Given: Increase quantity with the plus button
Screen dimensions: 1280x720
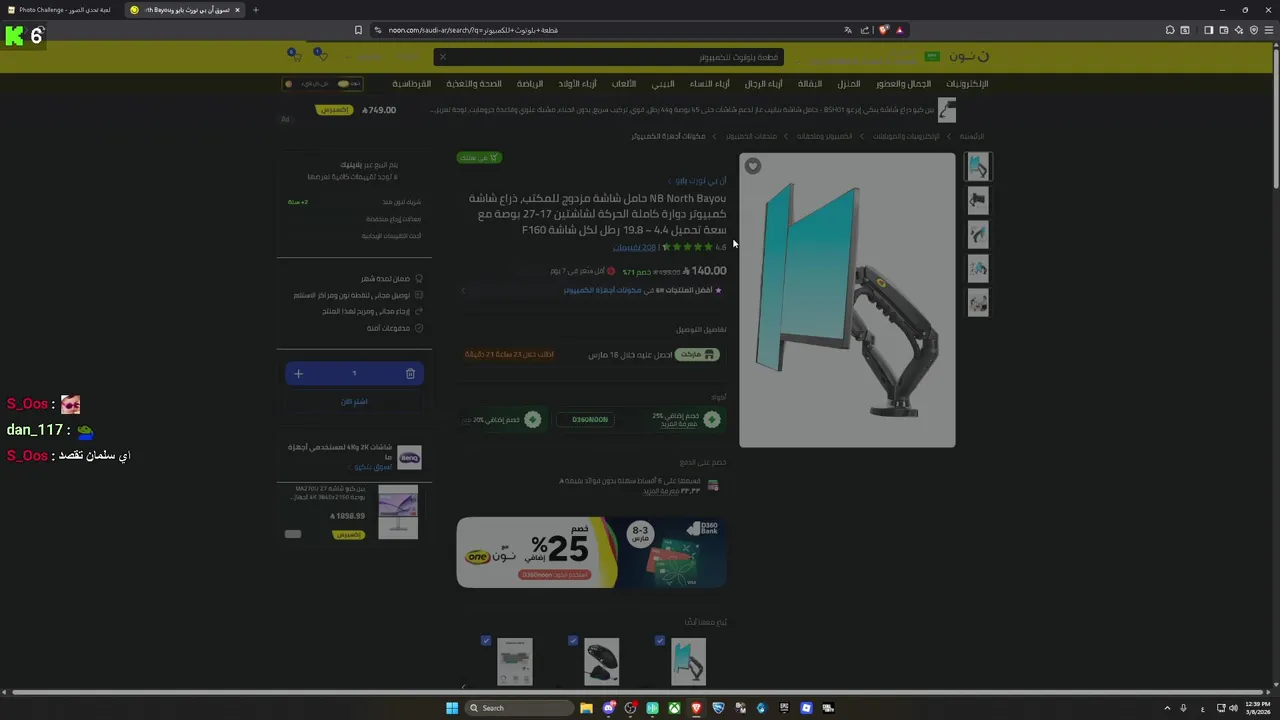Looking at the screenshot, I should point(298,374).
